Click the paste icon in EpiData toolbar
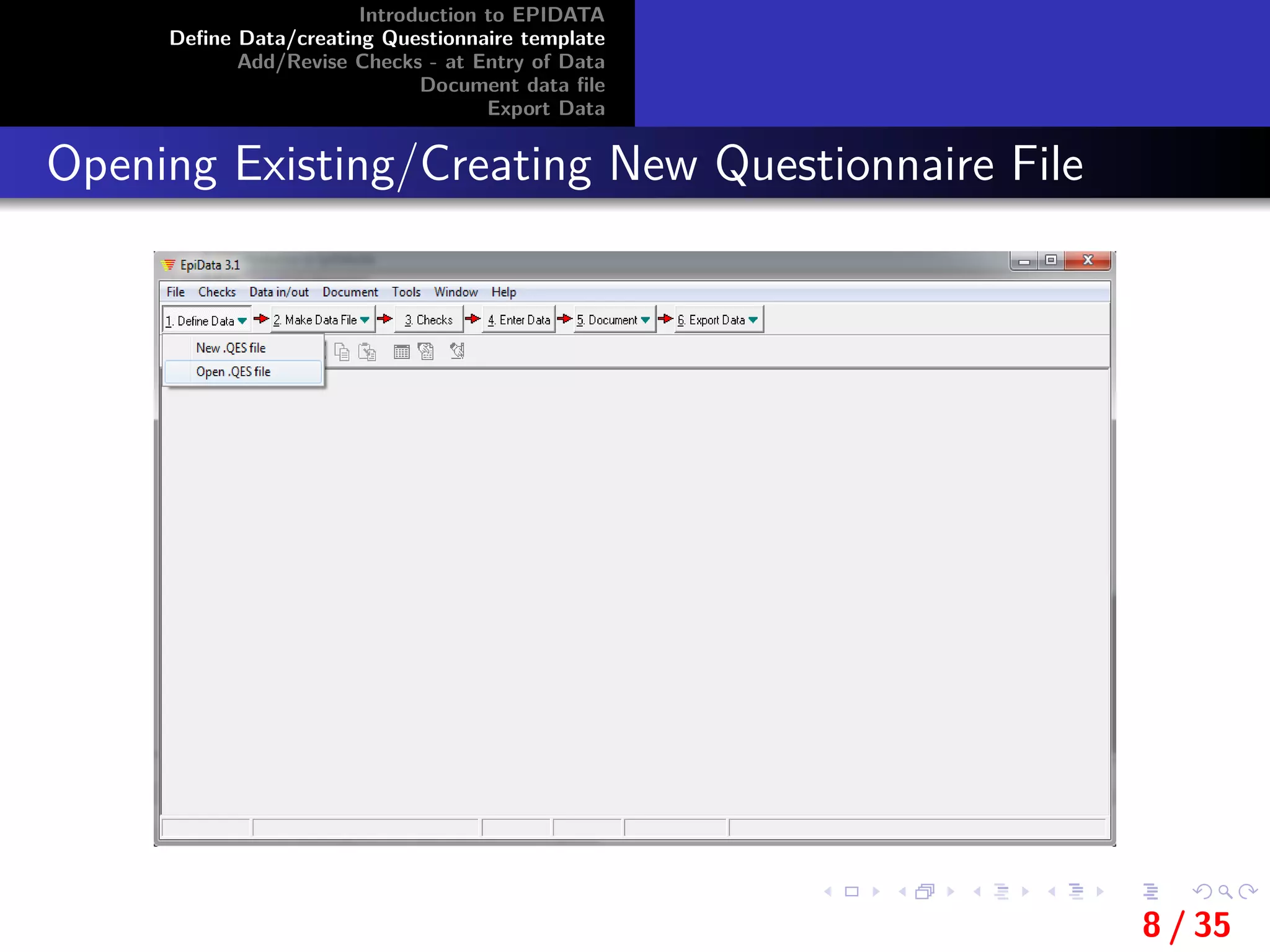This screenshot has width=1270, height=952. (x=367, y=352)
